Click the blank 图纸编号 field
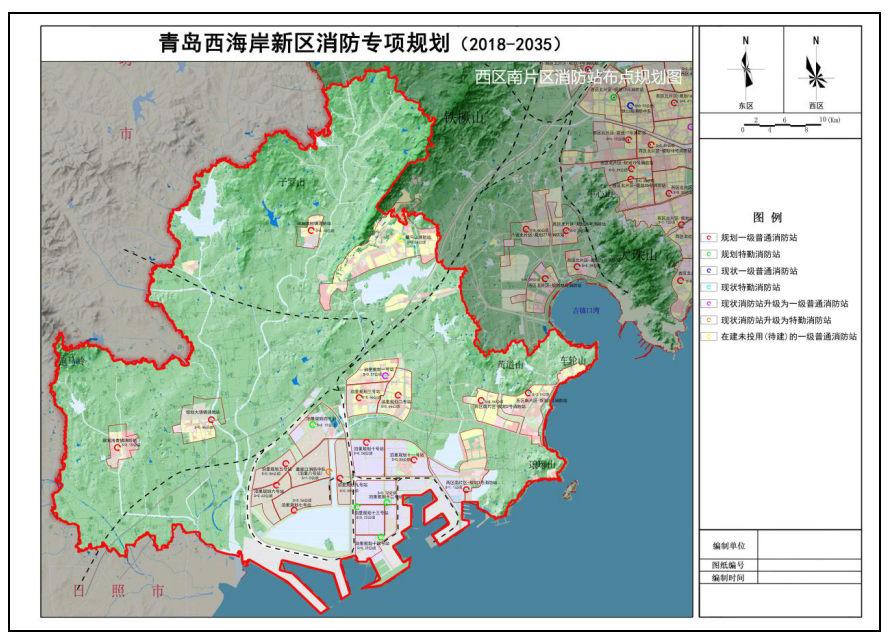Viewport: 893px width, 639px height. coord(808,565)
